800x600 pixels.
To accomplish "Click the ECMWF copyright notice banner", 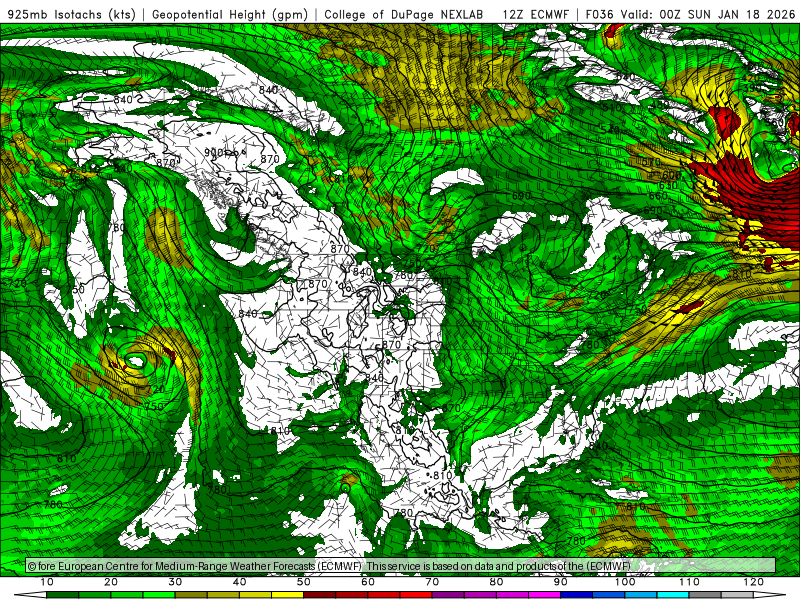I will tap(401, 566).
